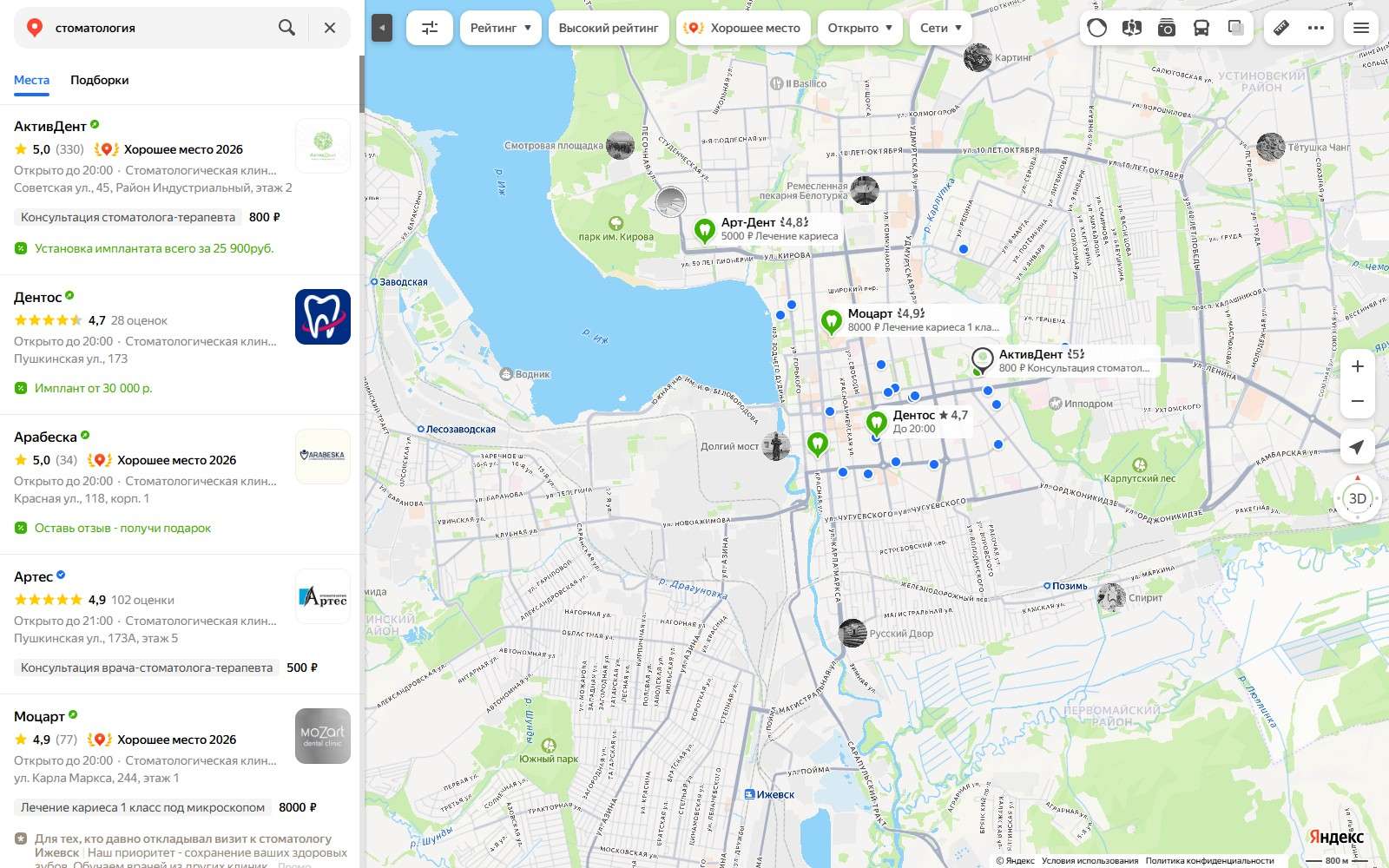The height and width of the screenshot is (868, 1389).
Task: Click the Mozart dental clinic thumbnail
Action: click(323, 736)
